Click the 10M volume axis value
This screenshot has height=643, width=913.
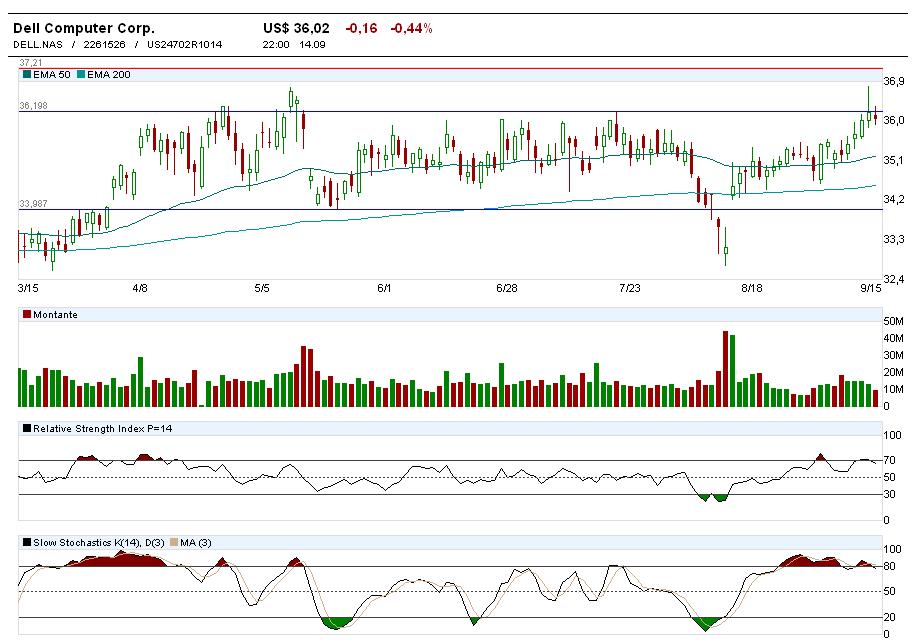pyautogui.click(x=894, y=389)
